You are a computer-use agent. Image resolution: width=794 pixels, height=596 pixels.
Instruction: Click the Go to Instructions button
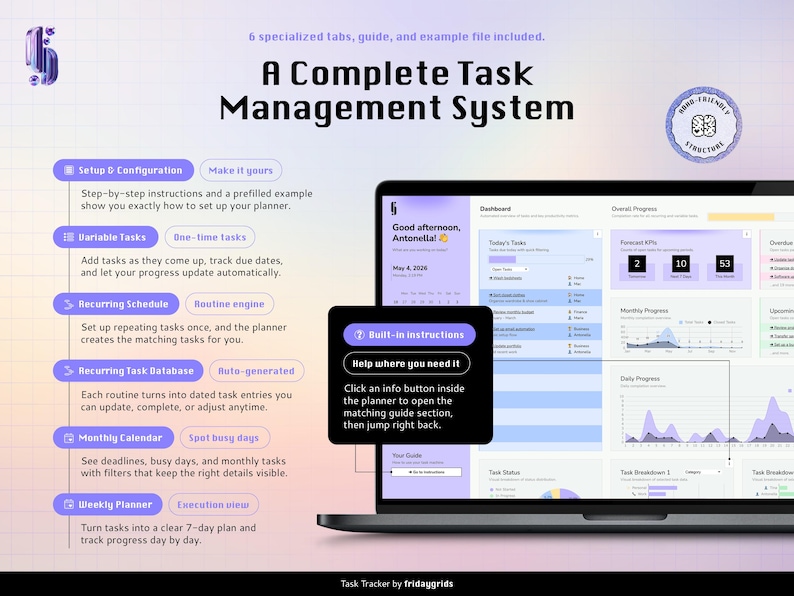pos(426,472)
